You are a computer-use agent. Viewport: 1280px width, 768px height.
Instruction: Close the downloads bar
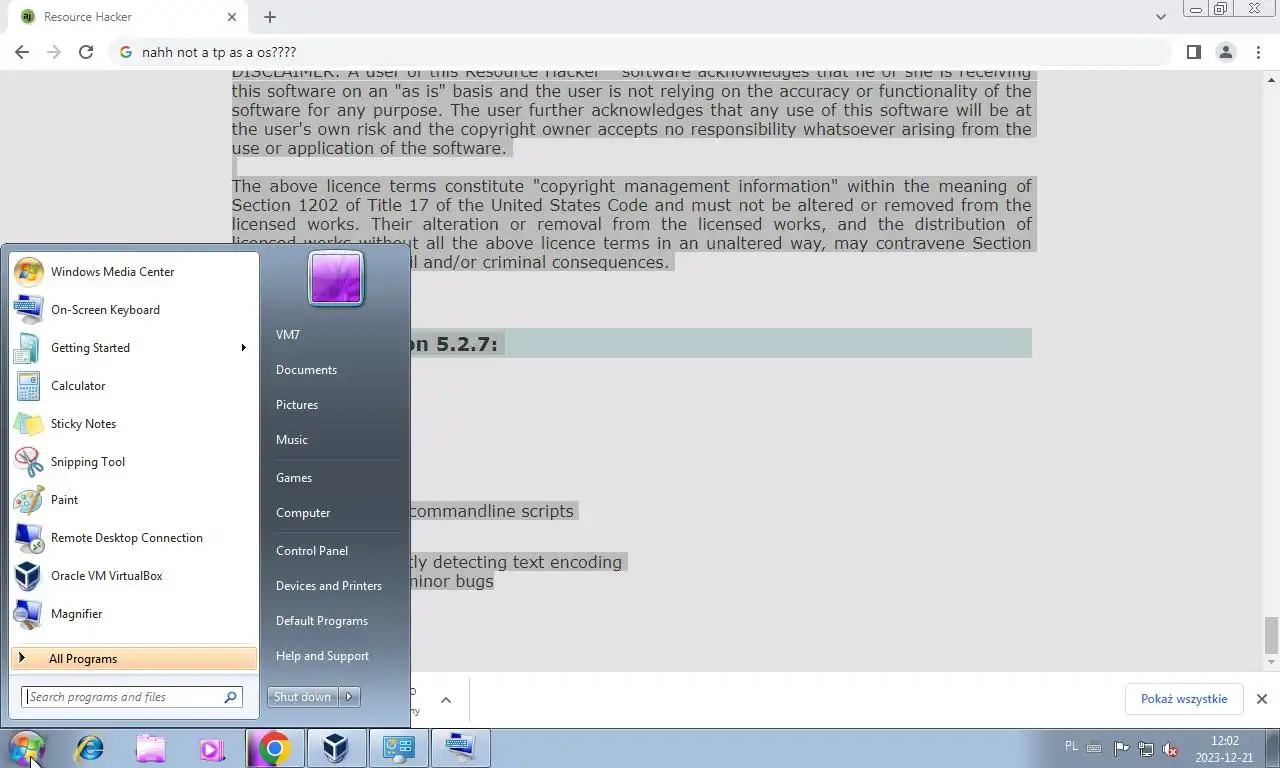[1262, 699]
